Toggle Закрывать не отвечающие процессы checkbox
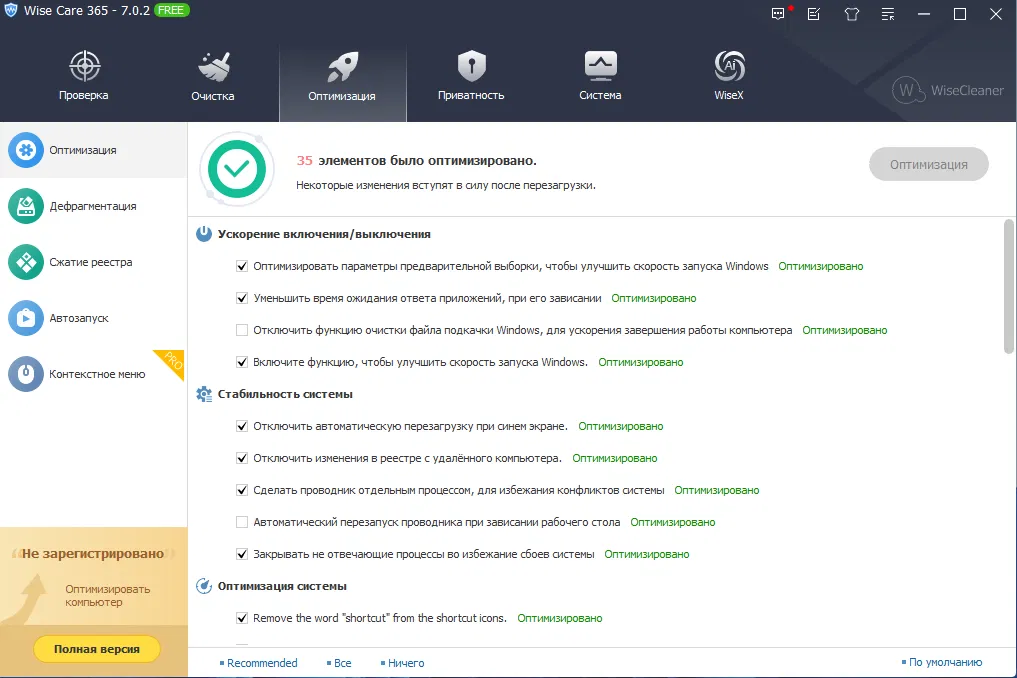 (x=242, y=554)
